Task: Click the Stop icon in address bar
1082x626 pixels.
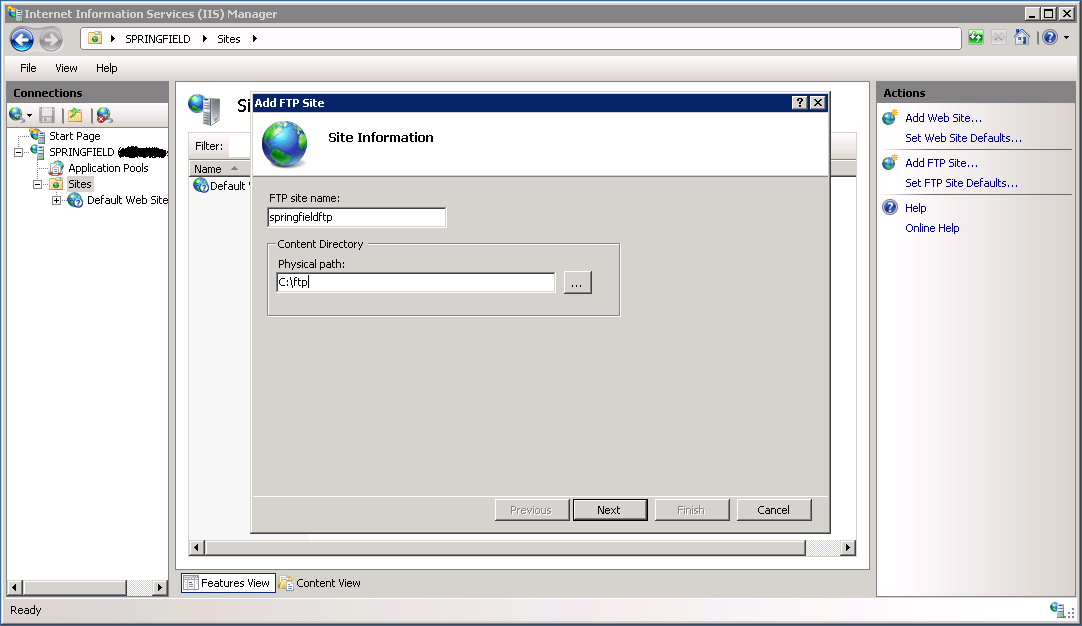Action: click(999, 38)
